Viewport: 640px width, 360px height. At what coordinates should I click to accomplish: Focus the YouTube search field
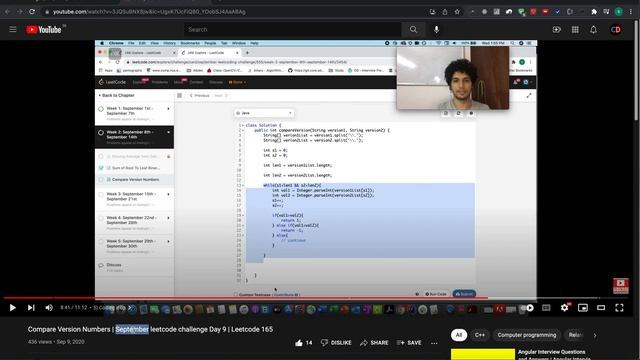point(292,29)
